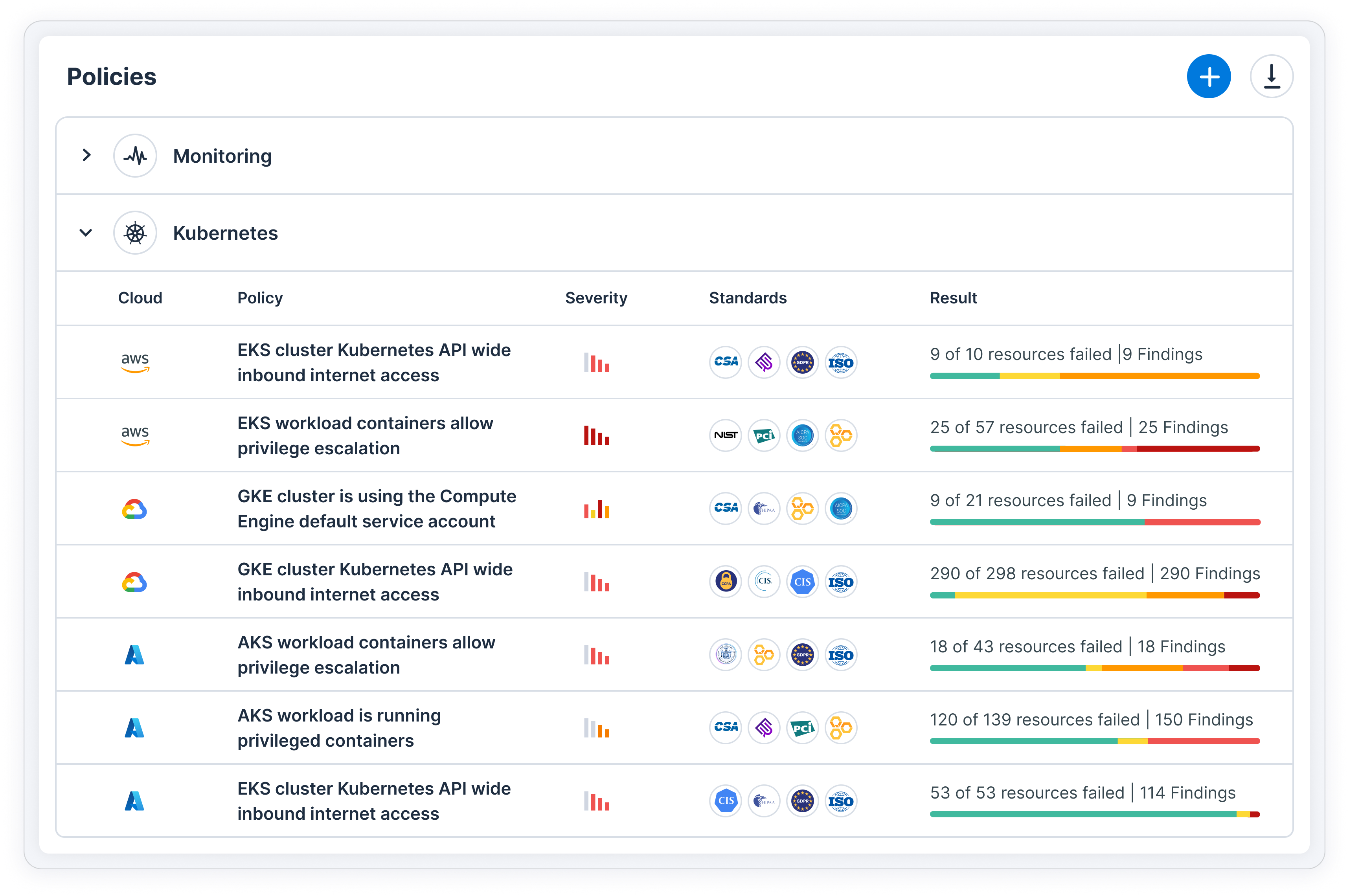Click the 53 of 53 resources failed result text
This screenshot has width=1349, height=896.
tap(1027, 793)
